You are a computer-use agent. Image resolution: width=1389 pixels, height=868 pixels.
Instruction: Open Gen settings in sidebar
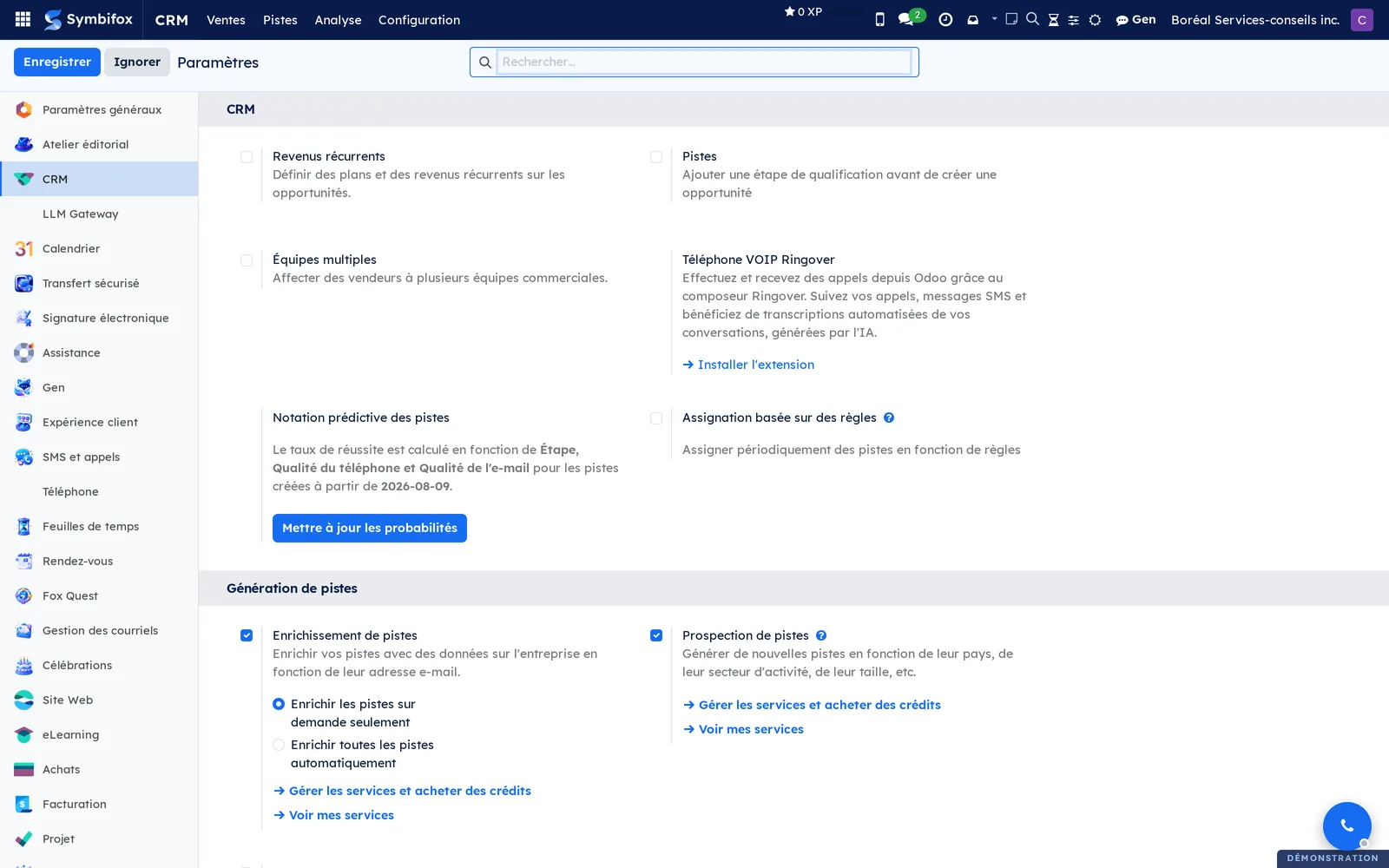pos(100,387)
